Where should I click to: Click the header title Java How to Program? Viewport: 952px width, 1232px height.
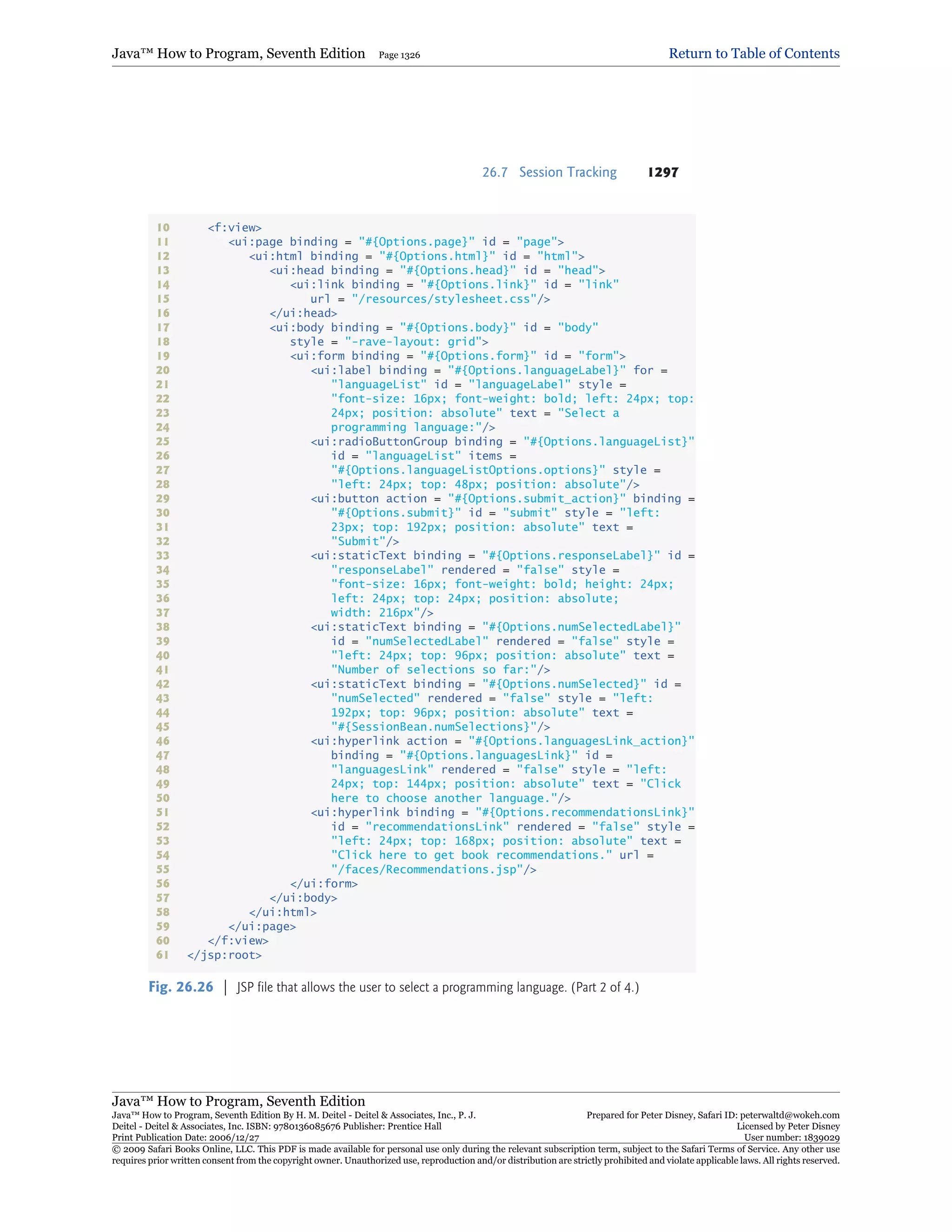click(x=238, y=53)
